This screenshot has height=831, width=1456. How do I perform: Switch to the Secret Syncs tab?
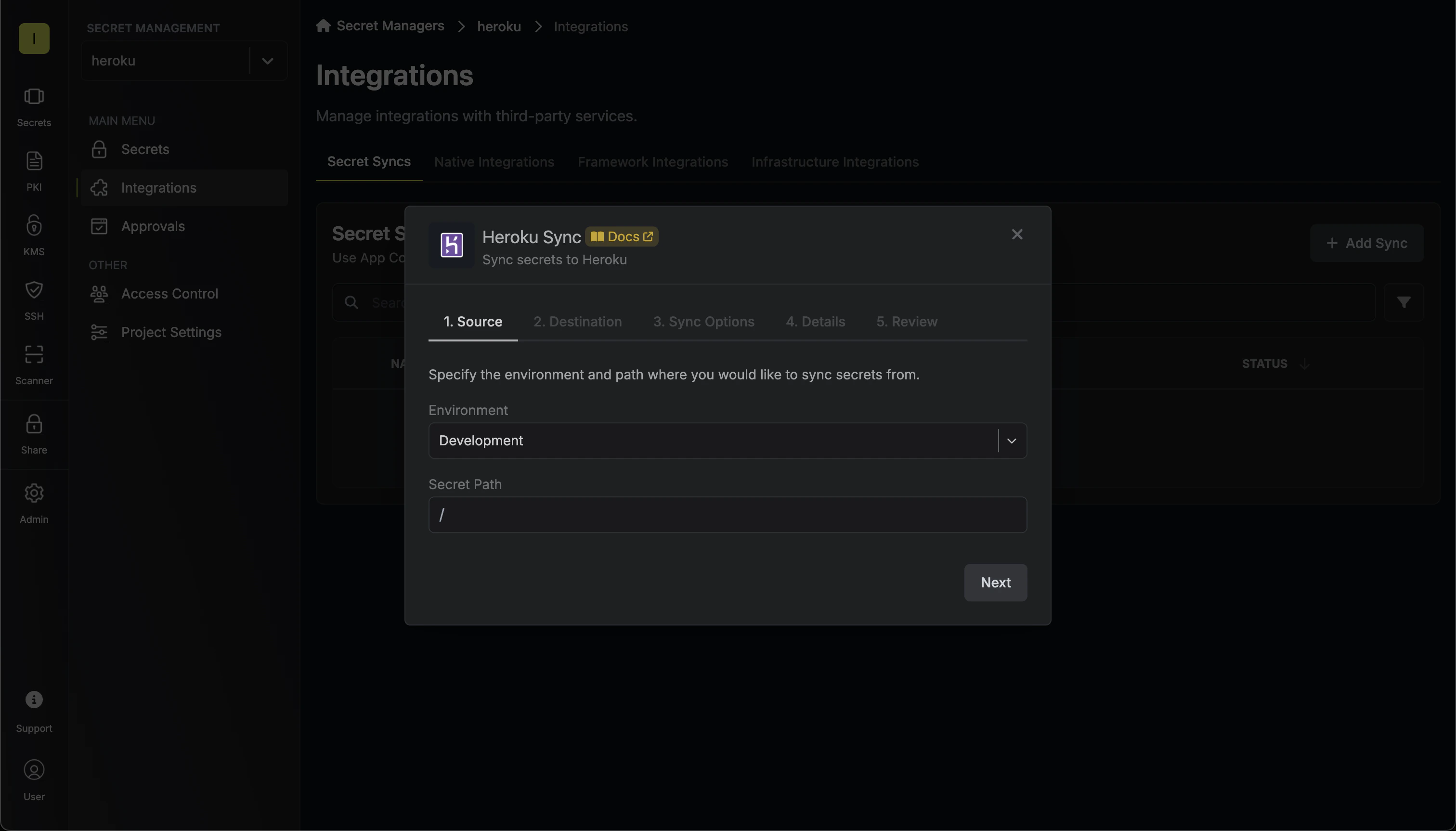(369, 161)
